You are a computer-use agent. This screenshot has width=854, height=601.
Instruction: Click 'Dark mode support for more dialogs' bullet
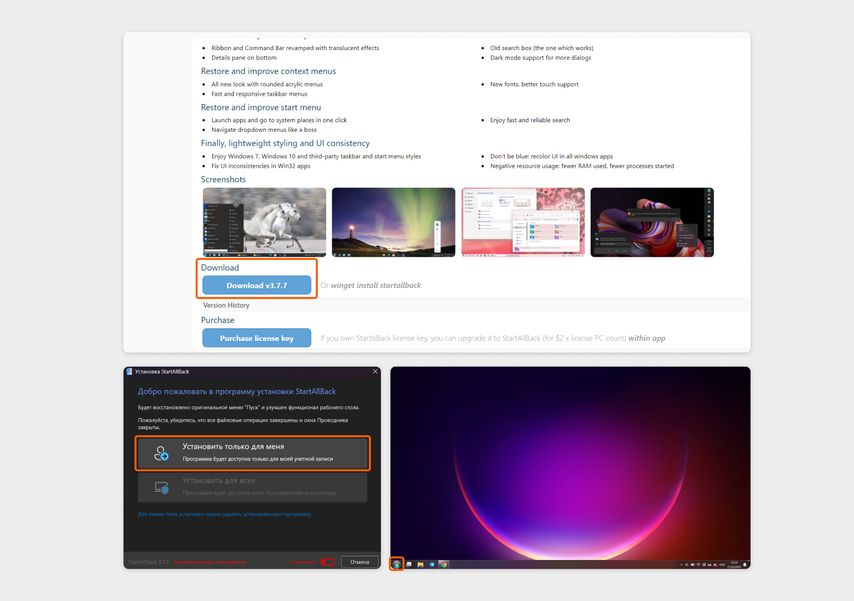tap(540, 57)
